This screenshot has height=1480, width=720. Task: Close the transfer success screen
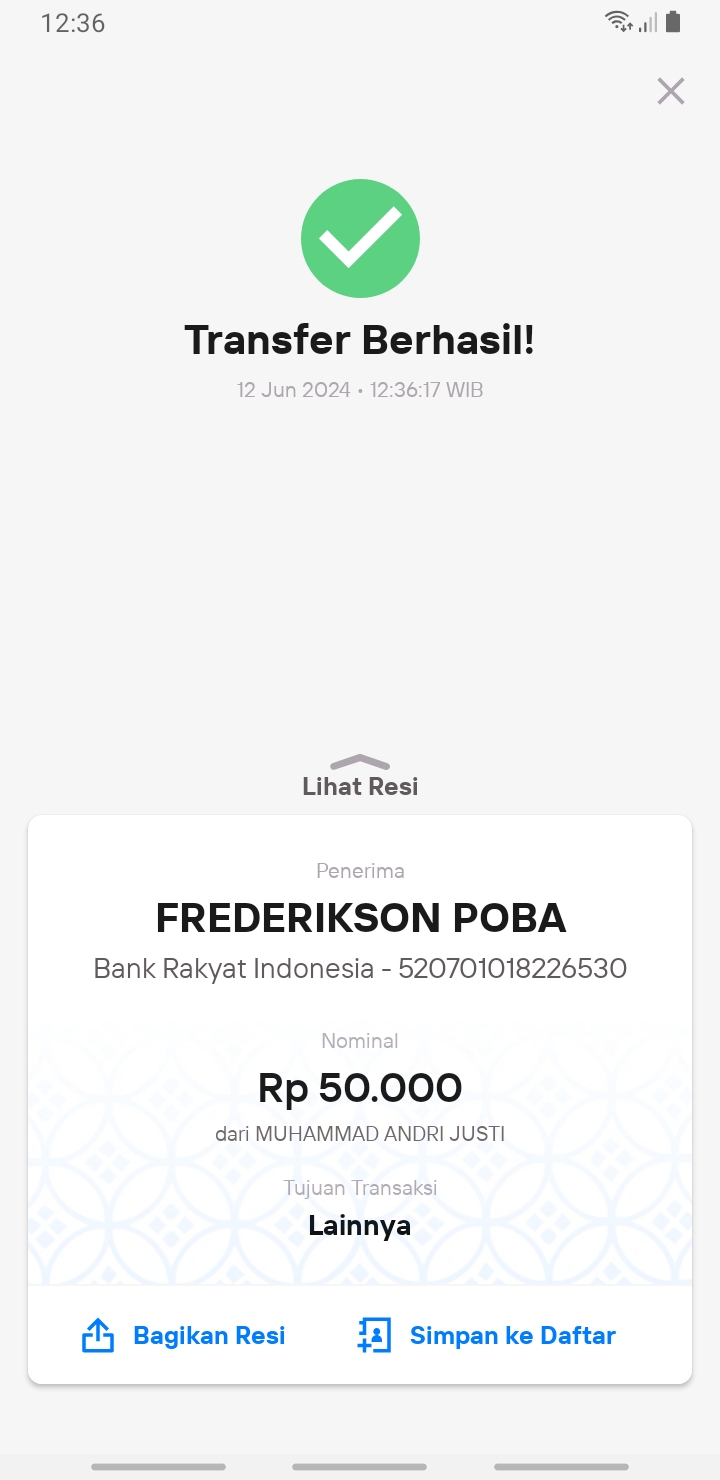coord(670,91)
